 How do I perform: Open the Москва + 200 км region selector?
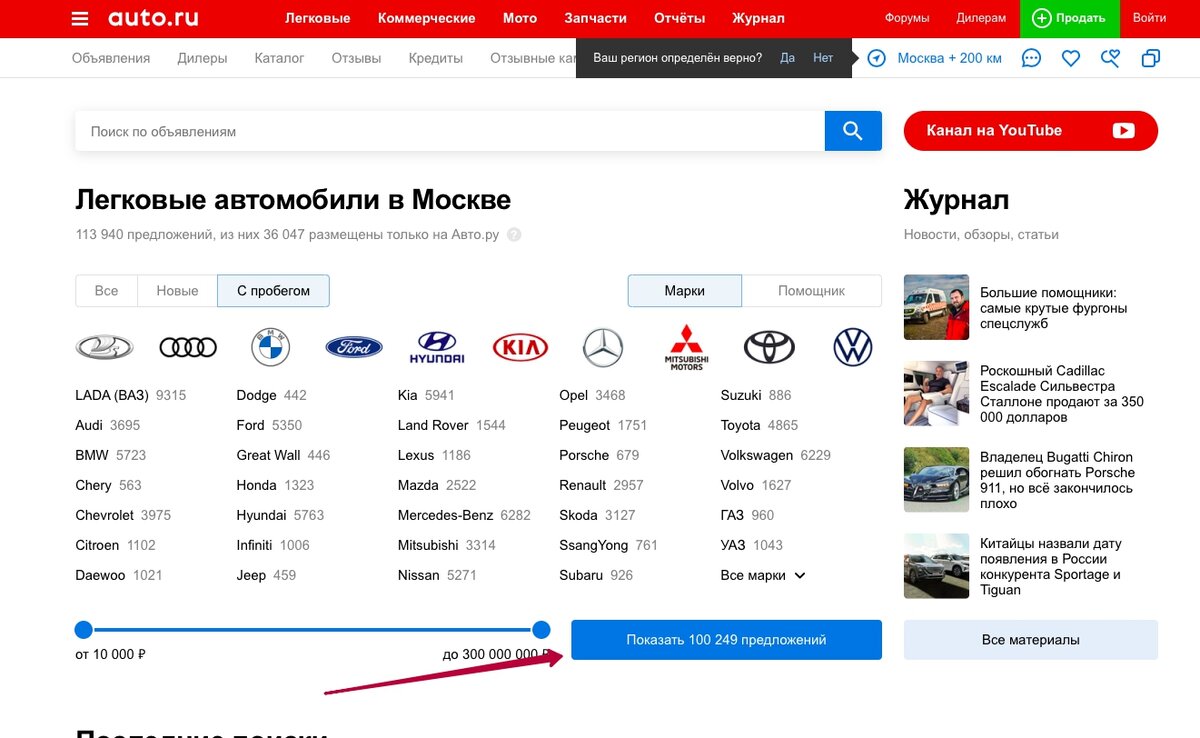(x=949, y=58)
